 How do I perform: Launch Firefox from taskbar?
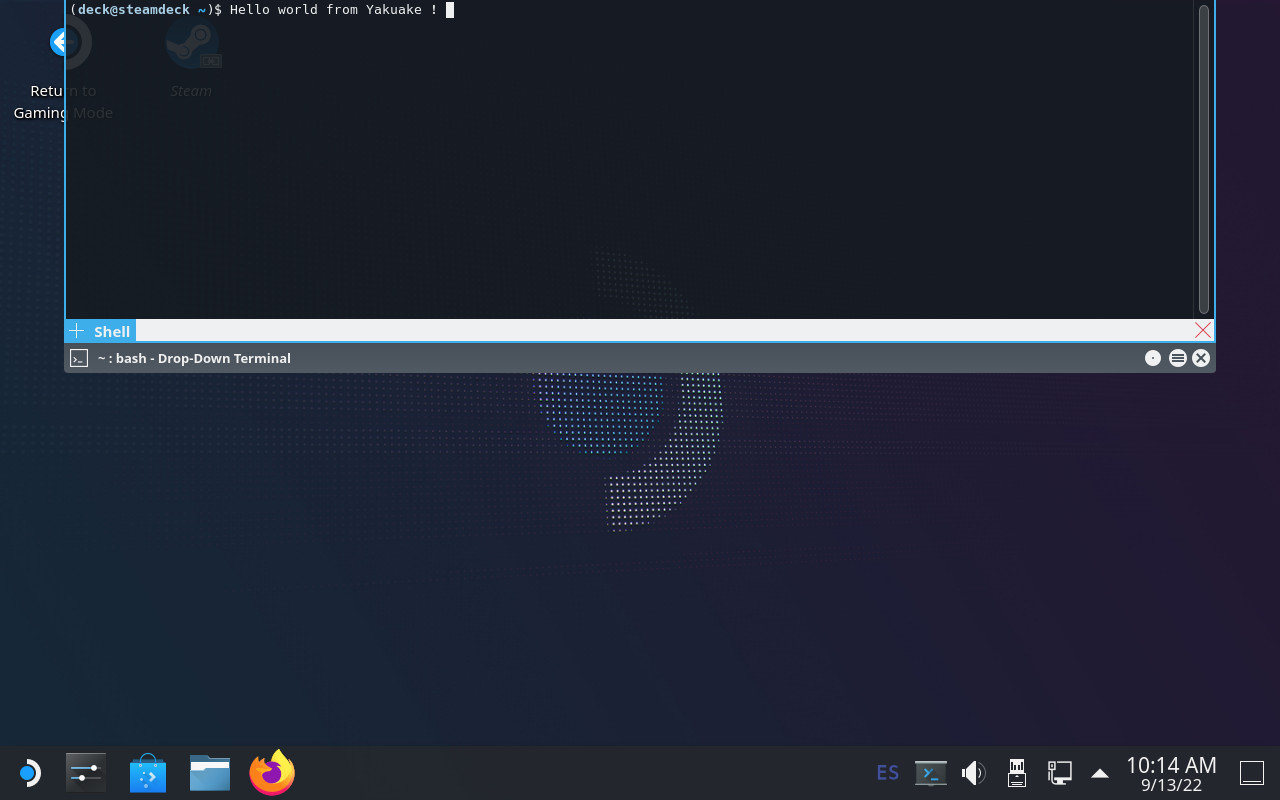(272, 773)
